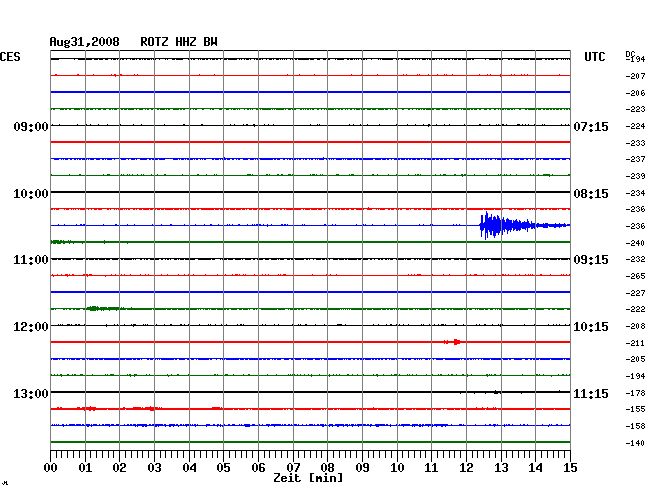Select the 13:00 local time label
Image resolution: width=650 pixels, height=494 pixels.
pos(31,393)
